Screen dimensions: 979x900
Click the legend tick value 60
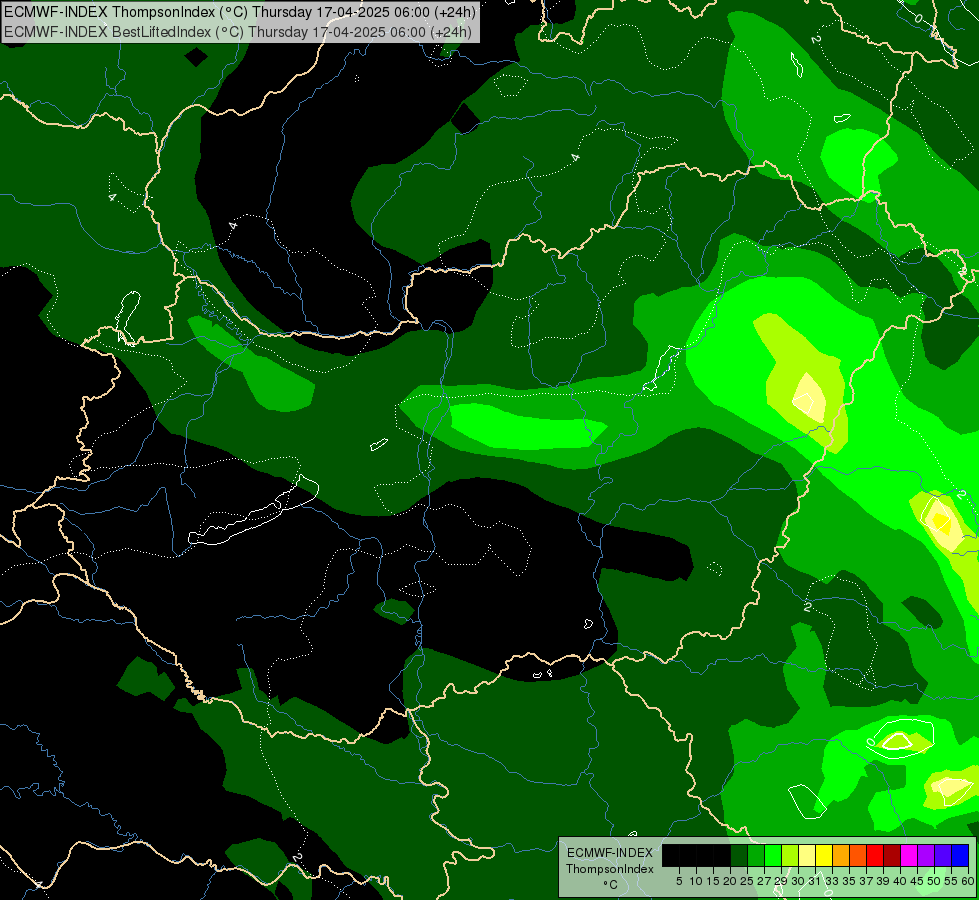(968, 881)
